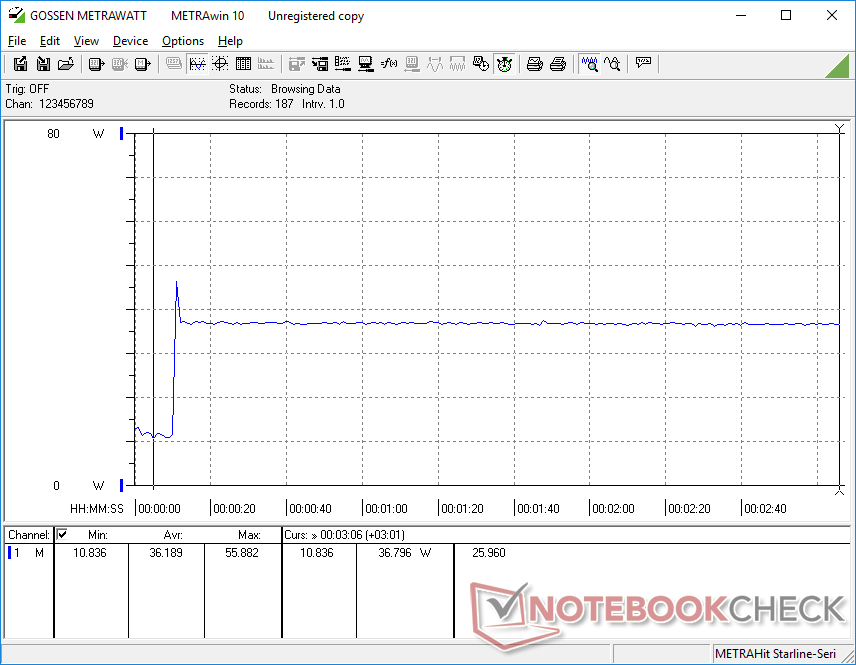Viewport: 856px width, 665px height.
Task: Click the 00:00:20 time axis label
Action: pos(234,508)
